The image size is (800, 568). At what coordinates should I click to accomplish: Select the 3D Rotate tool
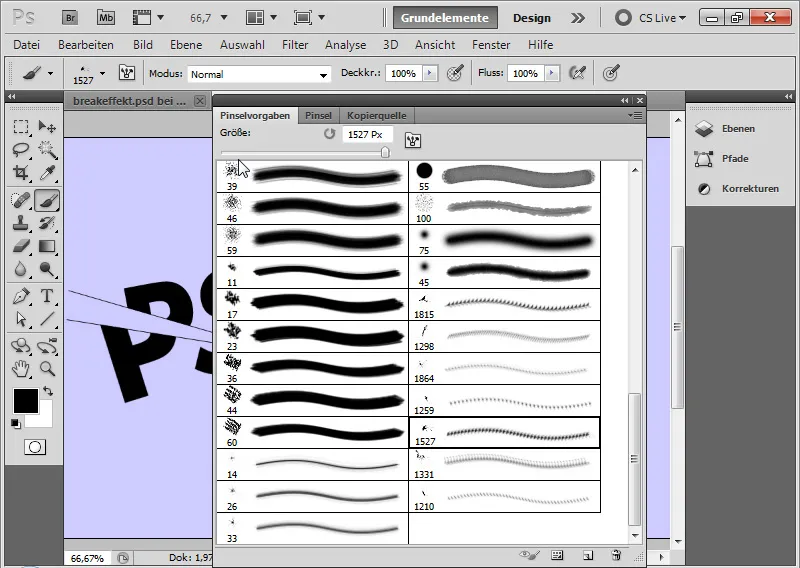tap(21, 346)
